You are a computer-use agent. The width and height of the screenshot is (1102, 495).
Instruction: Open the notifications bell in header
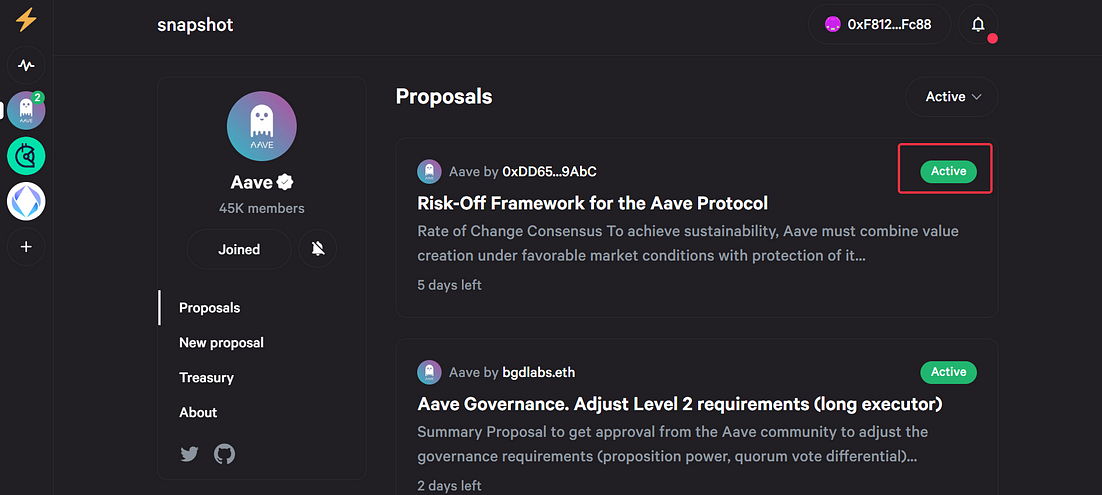point(978,25)
